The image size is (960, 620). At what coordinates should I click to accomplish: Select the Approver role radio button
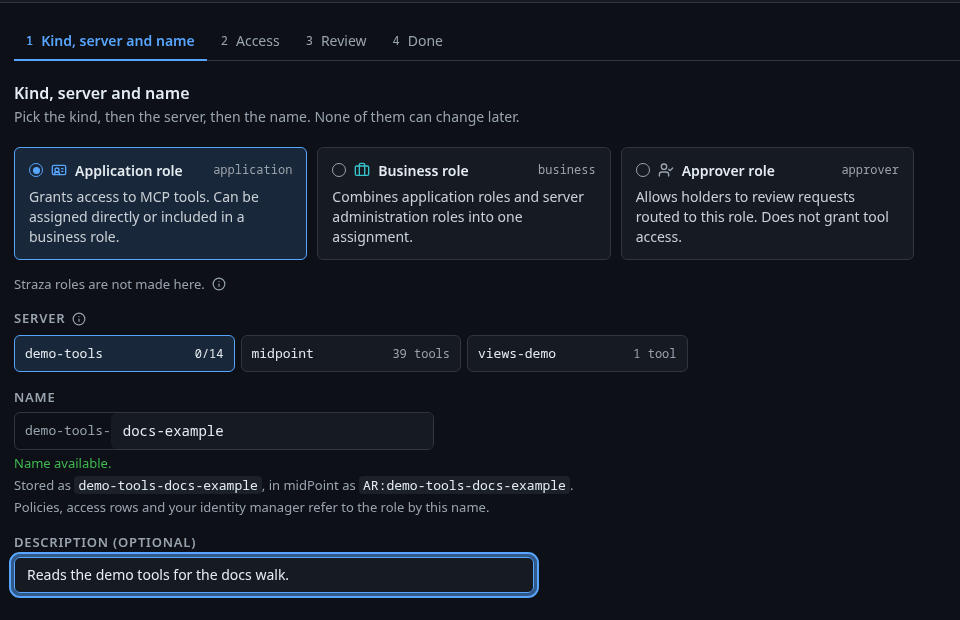(643, 170)
